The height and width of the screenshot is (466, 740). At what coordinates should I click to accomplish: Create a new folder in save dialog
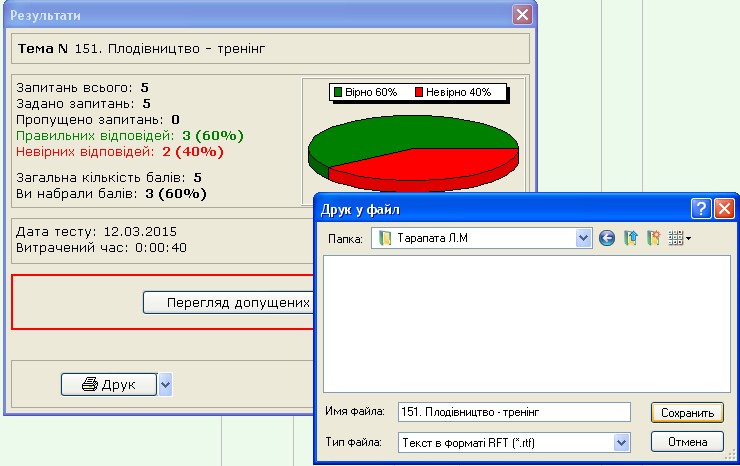click(x=653, y=238)
